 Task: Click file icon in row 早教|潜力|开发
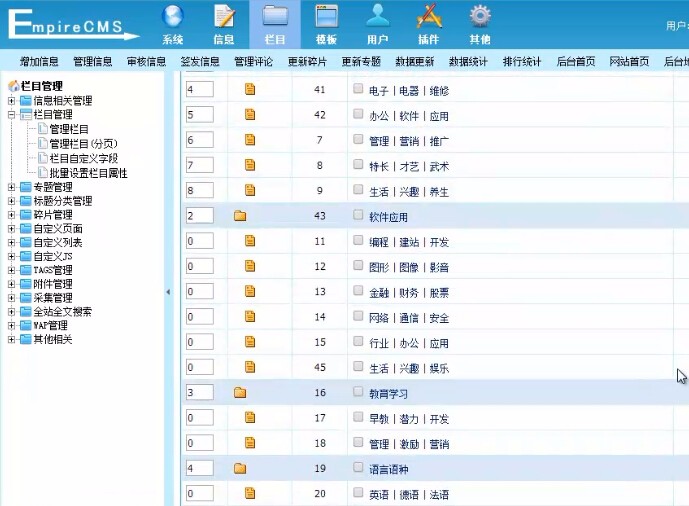point(250,418)
